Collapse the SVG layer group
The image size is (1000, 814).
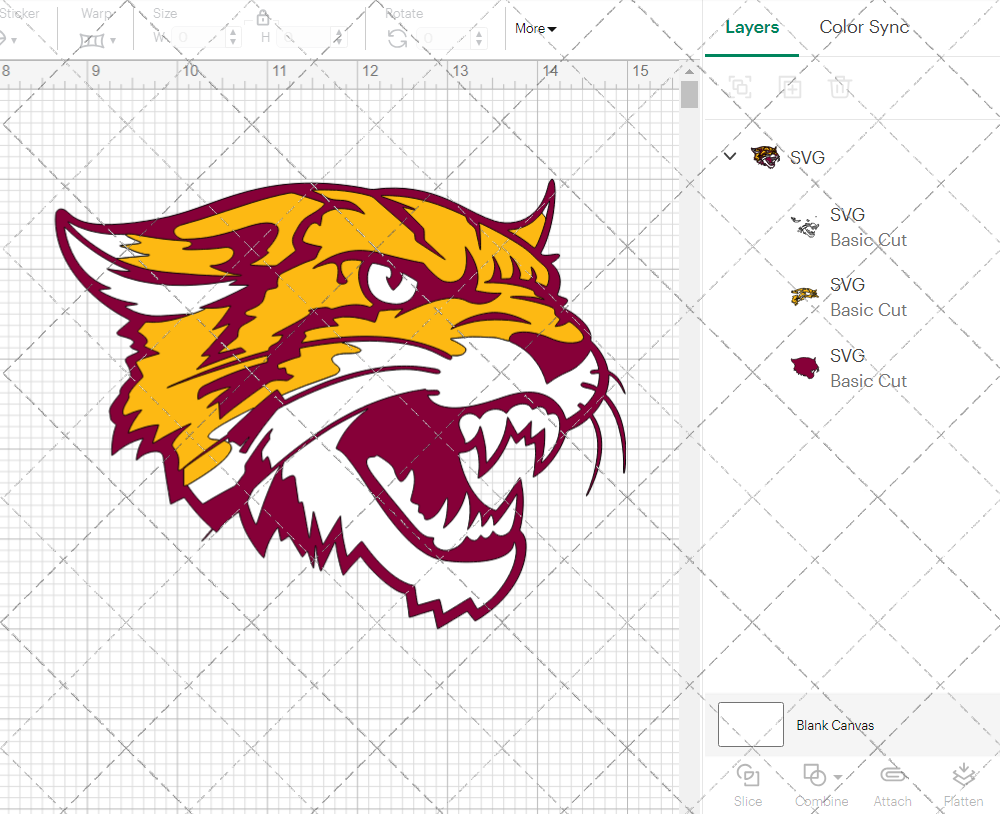[x=729, y=157]
